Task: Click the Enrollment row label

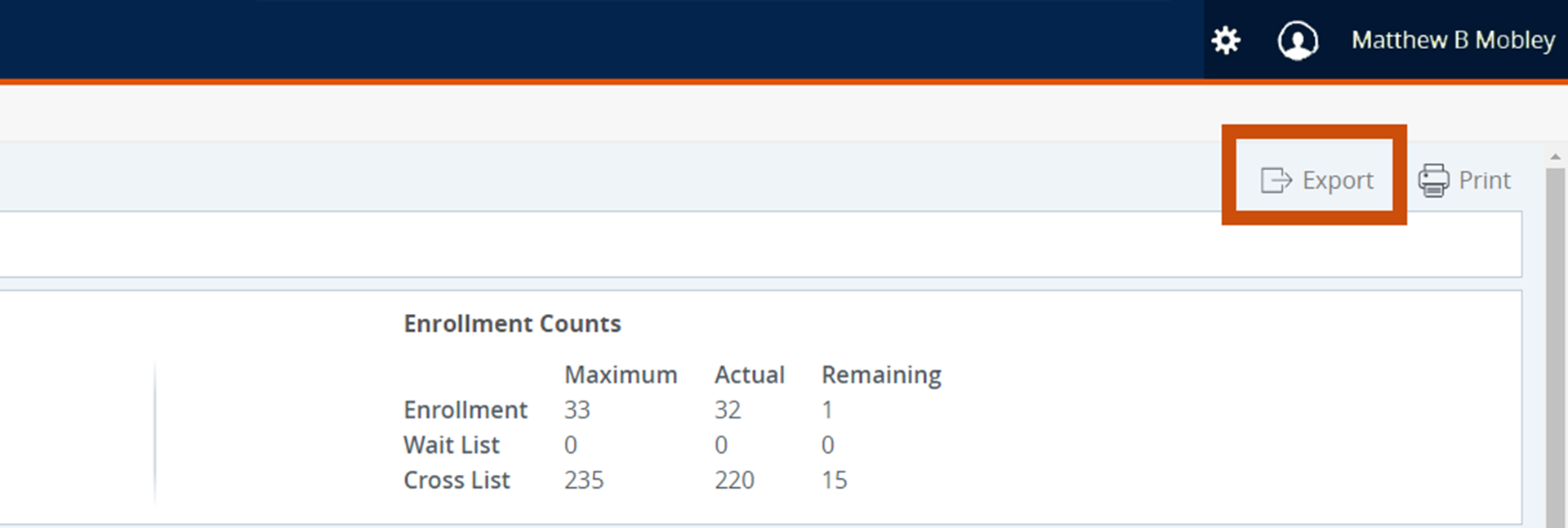Action: (465, 409)
